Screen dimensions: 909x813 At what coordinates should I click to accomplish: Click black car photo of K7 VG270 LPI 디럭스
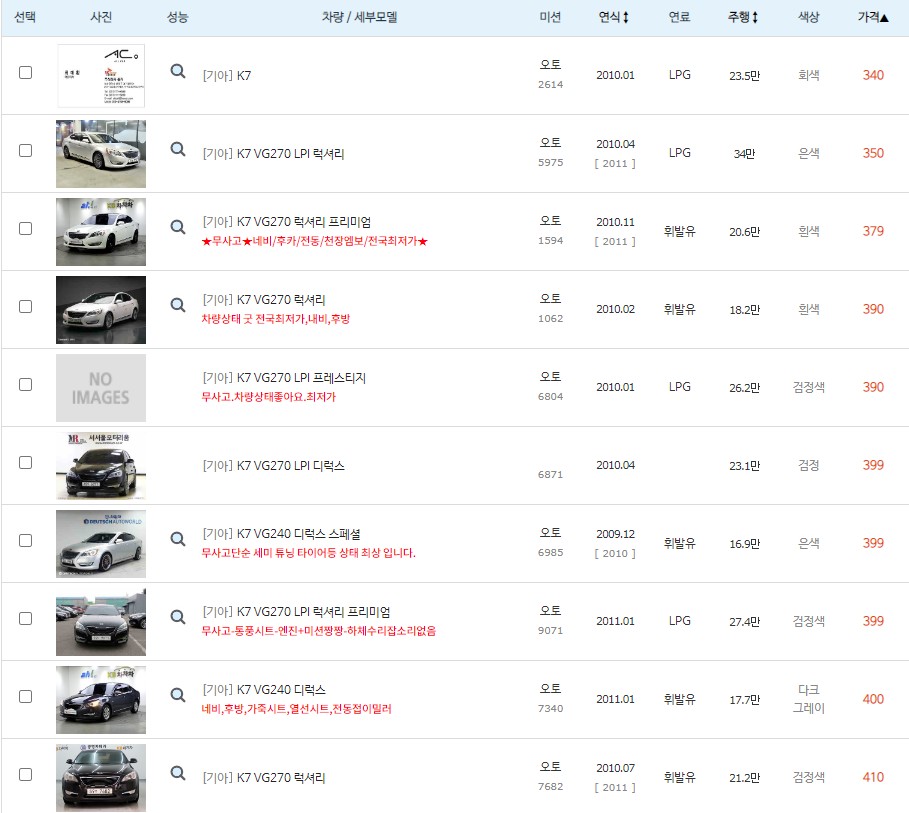pyautogui.click(x=101, y=466)
